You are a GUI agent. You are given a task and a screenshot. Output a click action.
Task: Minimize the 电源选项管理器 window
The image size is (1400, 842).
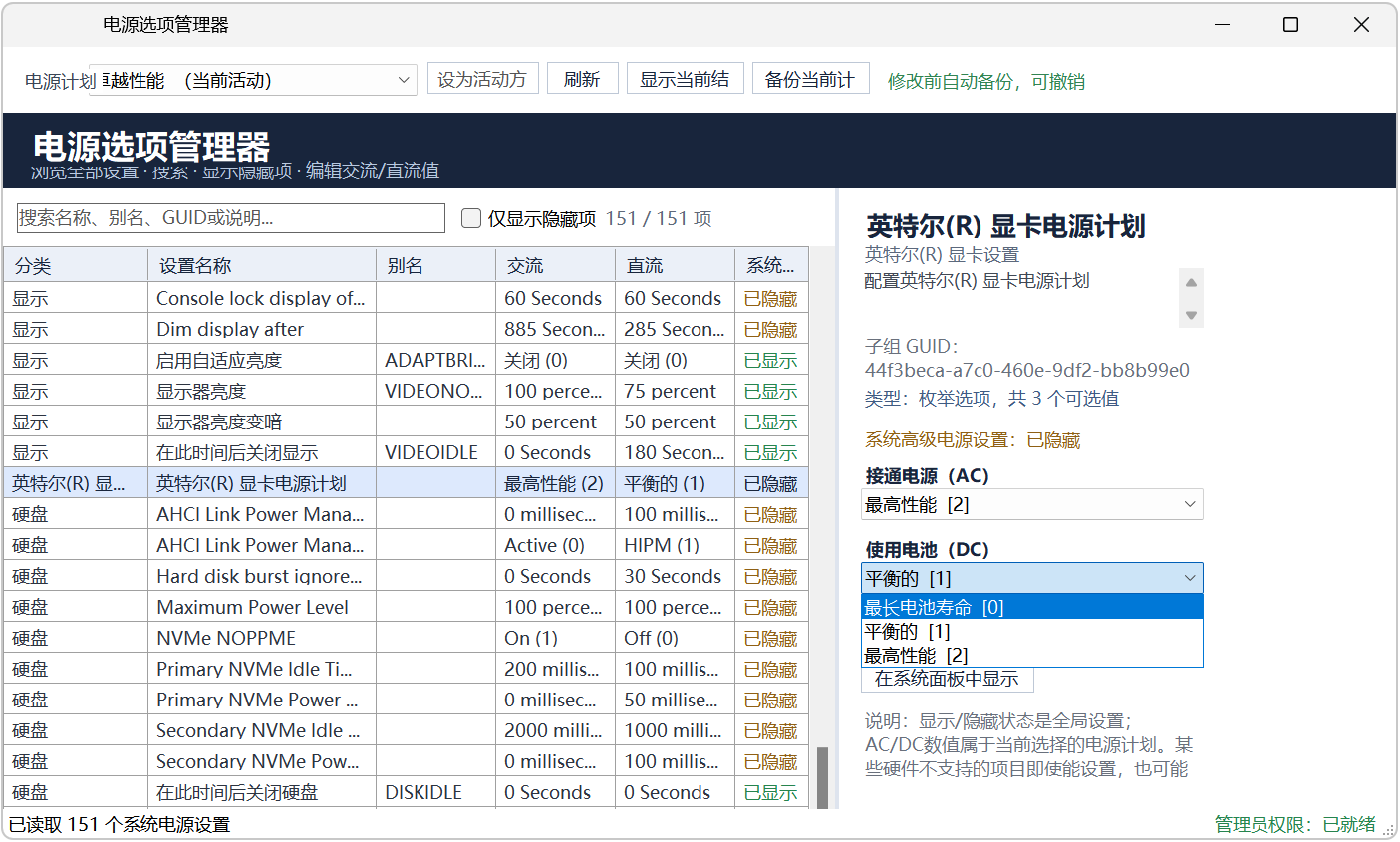(x=1223, y=24)
